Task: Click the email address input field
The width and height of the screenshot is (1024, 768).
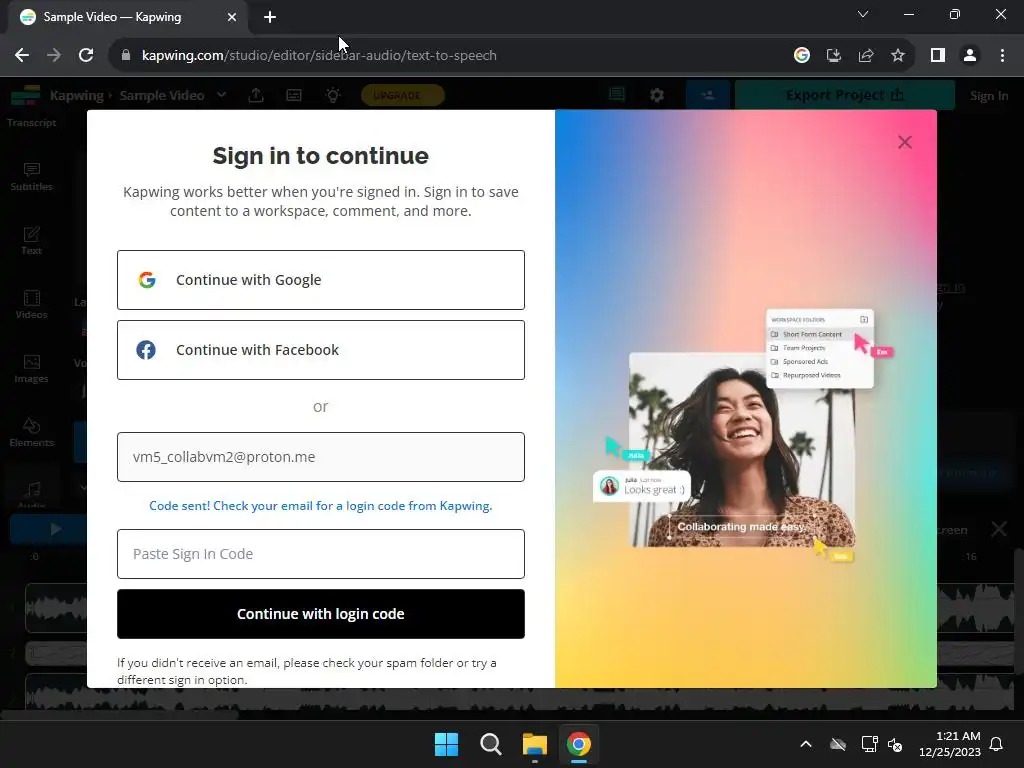Action: 321,456
